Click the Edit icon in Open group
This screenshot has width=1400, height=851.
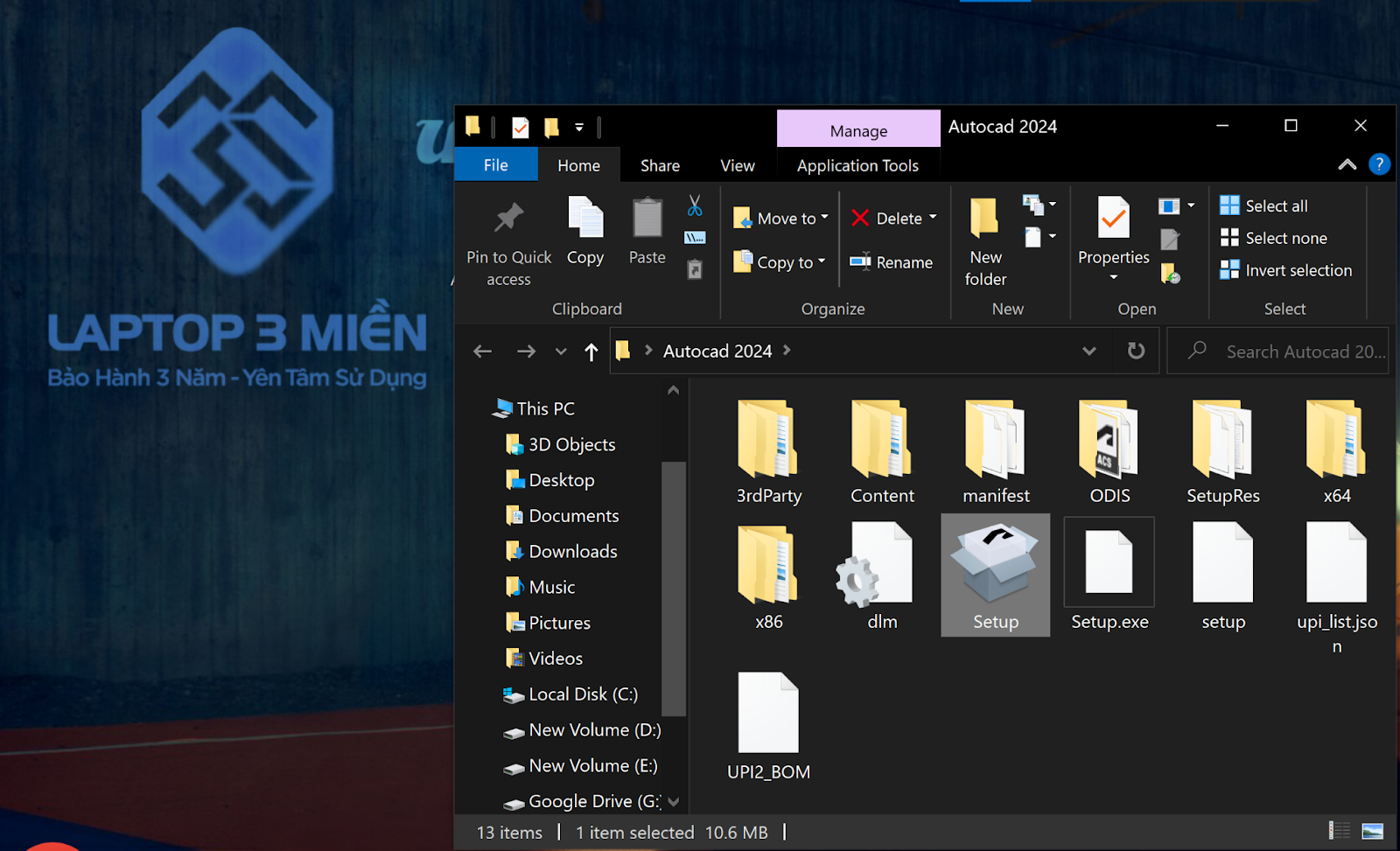pos(1170,239)
